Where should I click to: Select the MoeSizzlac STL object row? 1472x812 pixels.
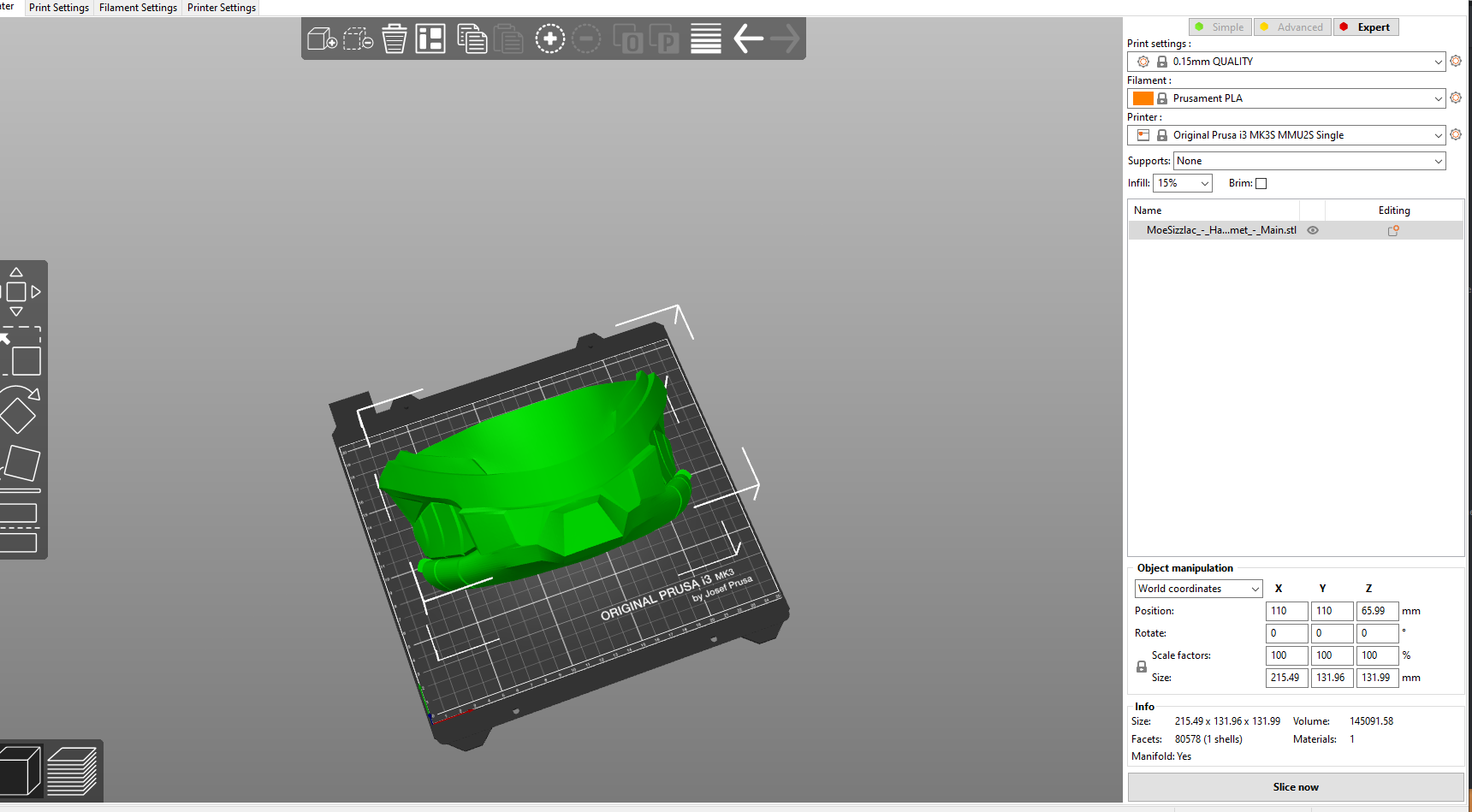1296,230
